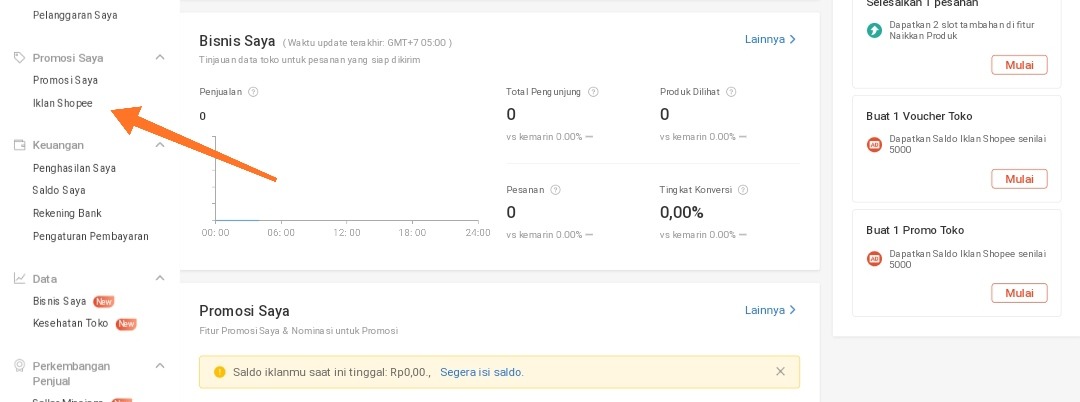Open Lainnya link in Promosi Saya card

pos(771,310)
